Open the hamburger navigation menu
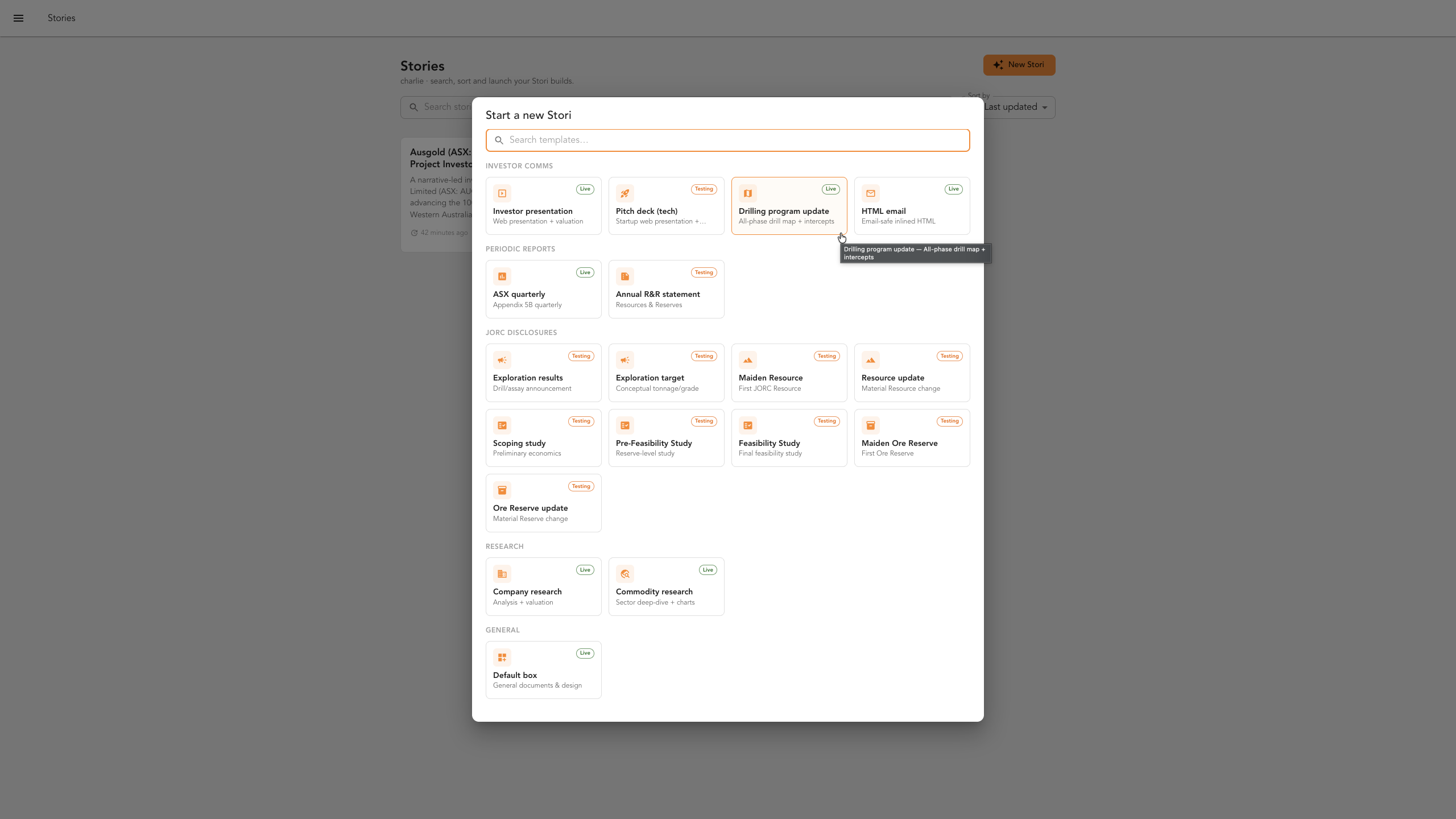Screen dimensions: 1456x819 tap(18, 18)
